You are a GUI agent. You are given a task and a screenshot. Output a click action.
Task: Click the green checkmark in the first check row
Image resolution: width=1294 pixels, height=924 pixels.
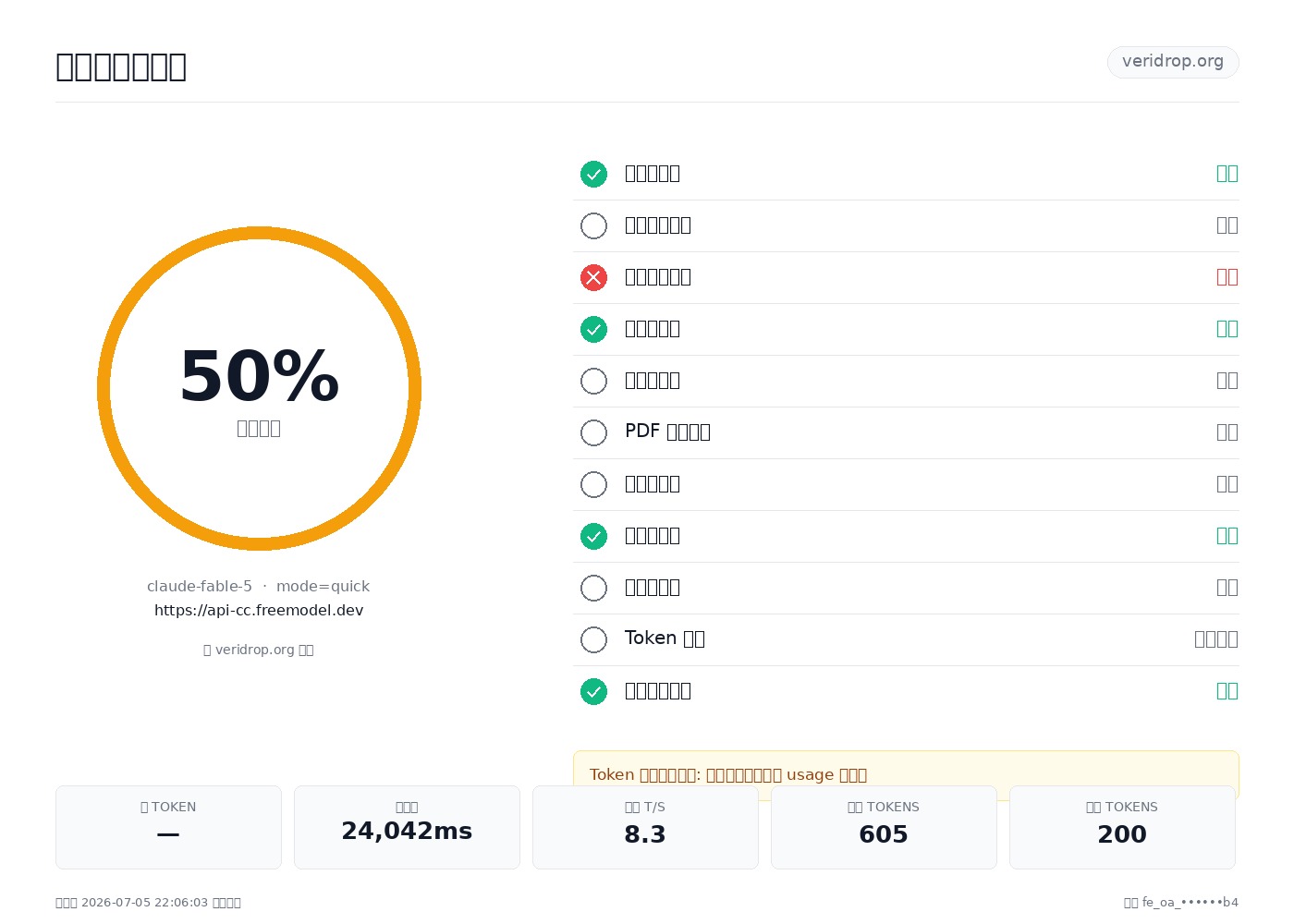click(x=593, y=174)
